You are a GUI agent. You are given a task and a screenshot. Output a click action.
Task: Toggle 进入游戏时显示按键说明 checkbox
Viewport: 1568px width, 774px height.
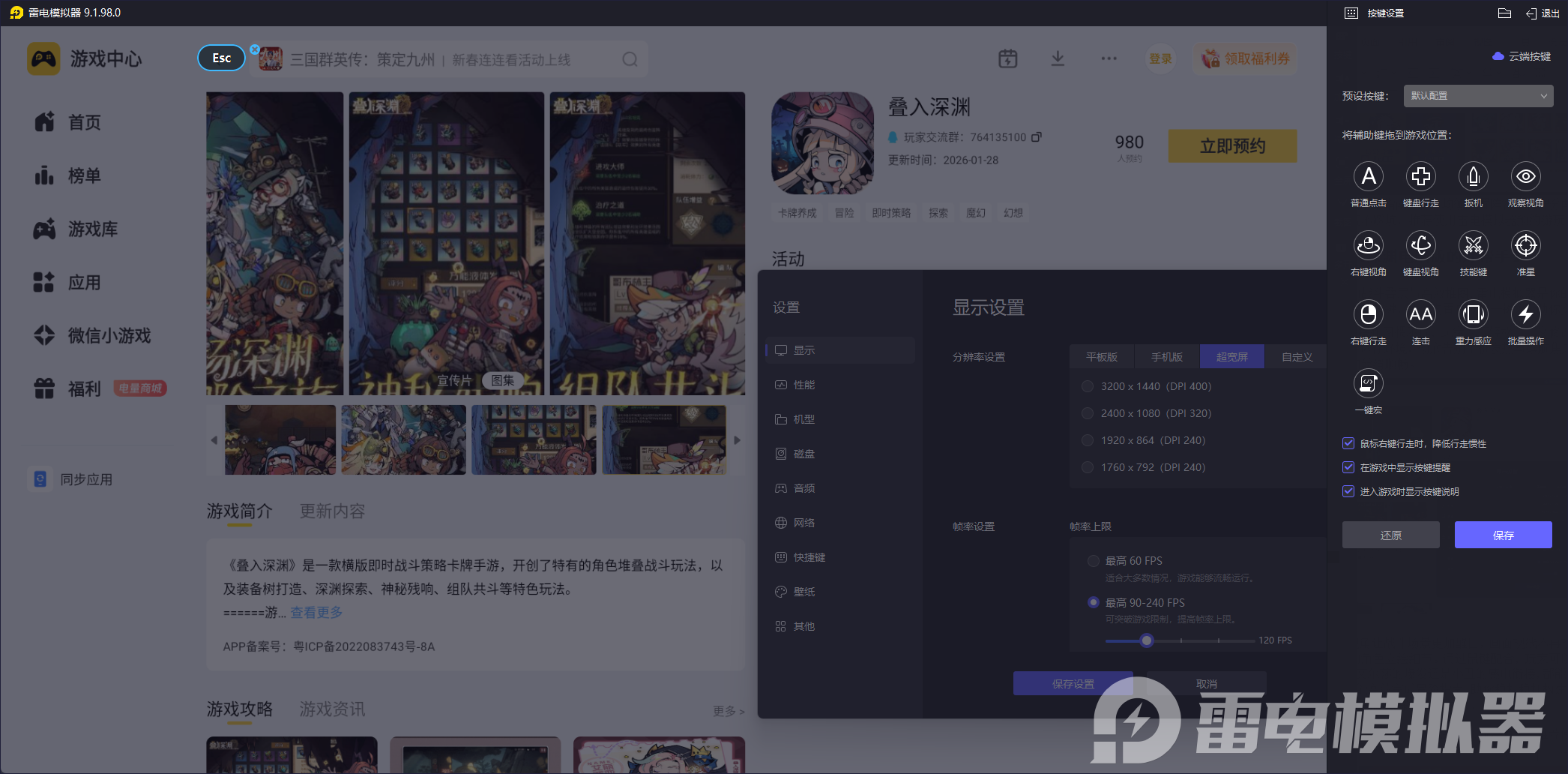1348,491
